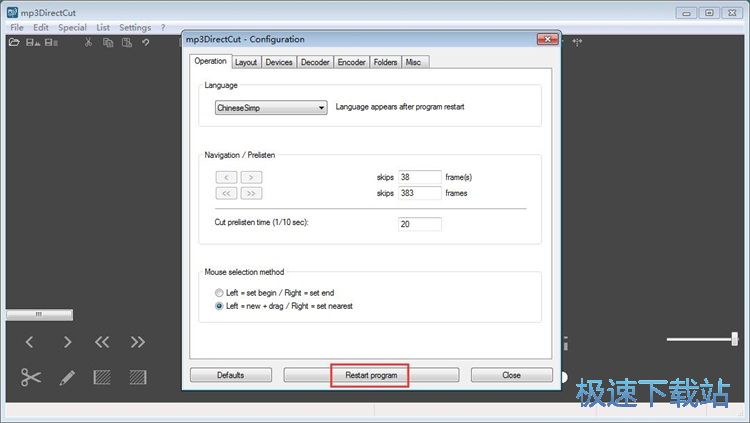Screen dimensions: 750x423
Task: Click the Defaults button
Action: coord(231,375)
